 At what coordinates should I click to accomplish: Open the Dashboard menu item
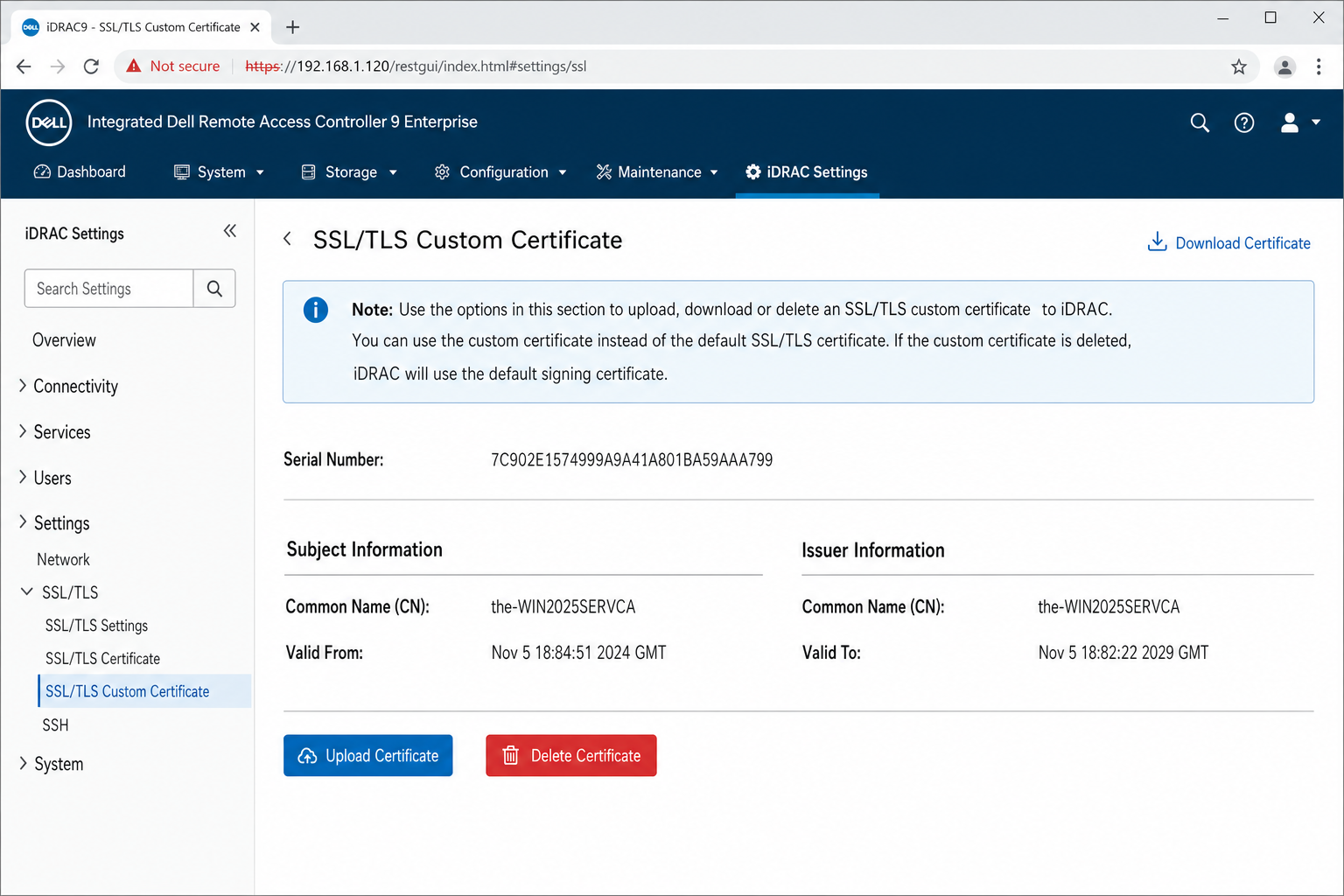[x=80, y=172]
